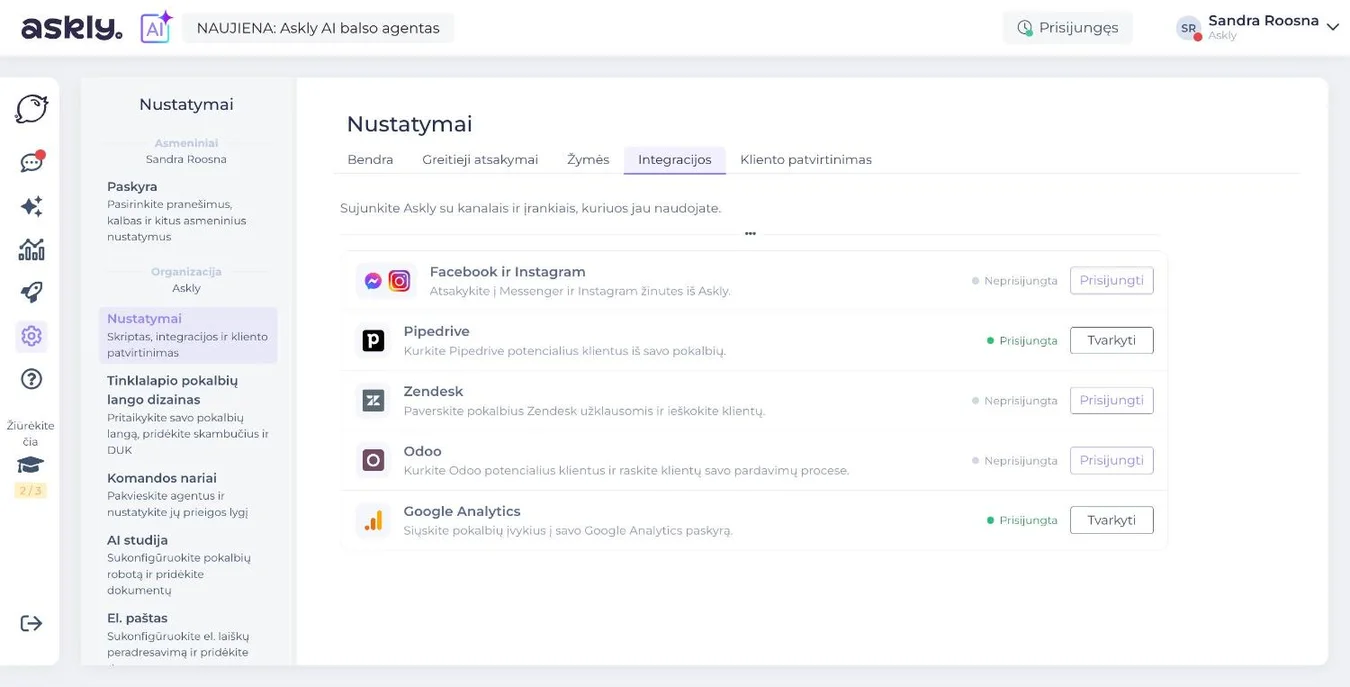Click the Prisijungta status for Pipedrive
Image resolution: width=1350 pixels, height=687 pixels.
coord(1022,341)
